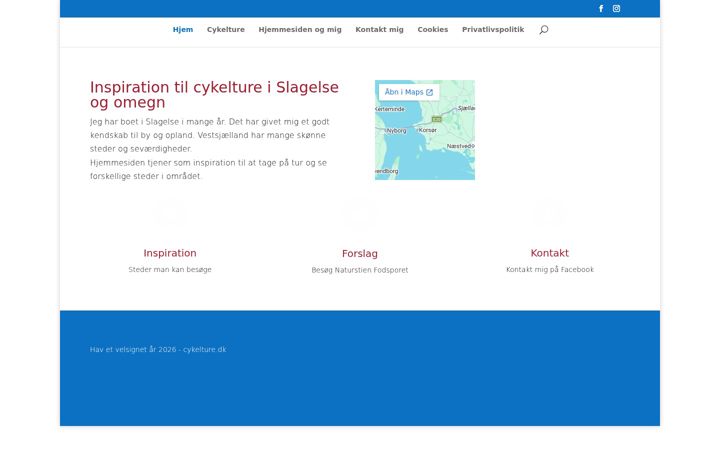
Task: Click external-link icon beside Åbn i Maps
Action: [429, 92]
